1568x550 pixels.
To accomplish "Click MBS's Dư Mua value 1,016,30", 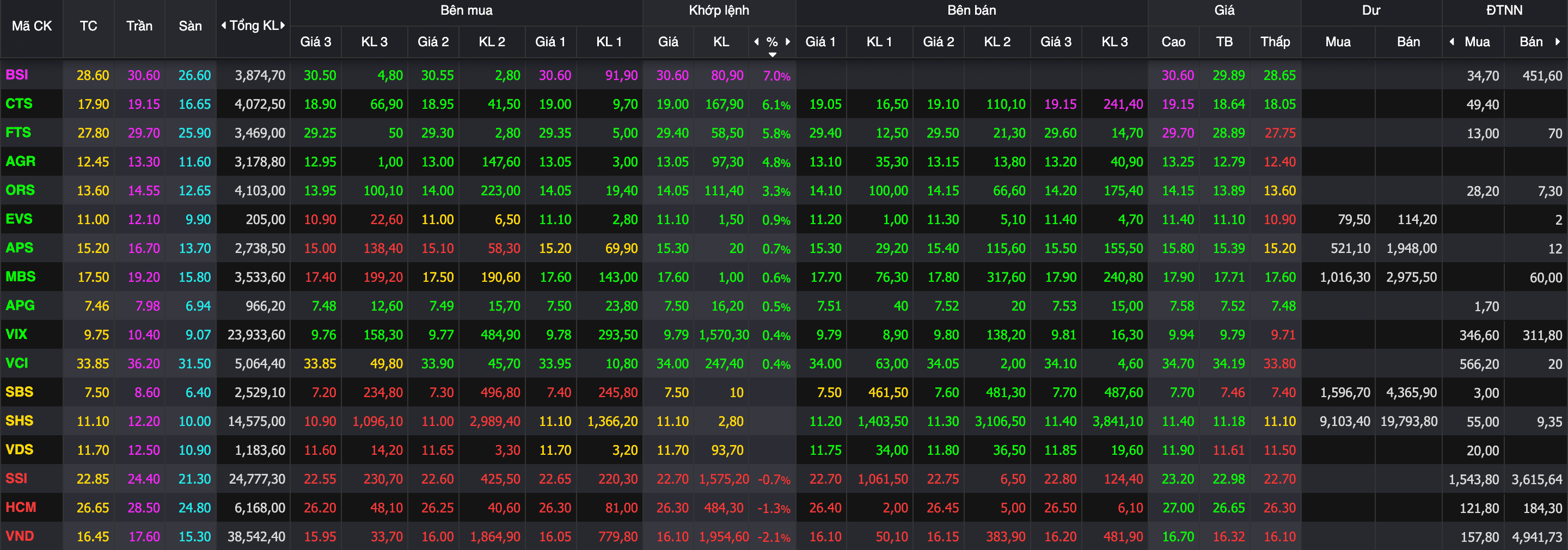I will [x=1345, y=277].
